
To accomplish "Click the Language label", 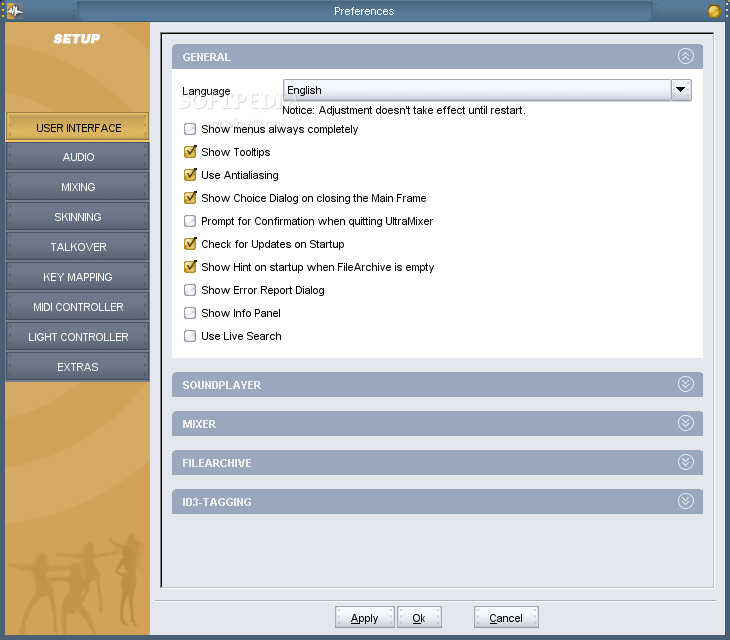I will [x=206, y=91].
